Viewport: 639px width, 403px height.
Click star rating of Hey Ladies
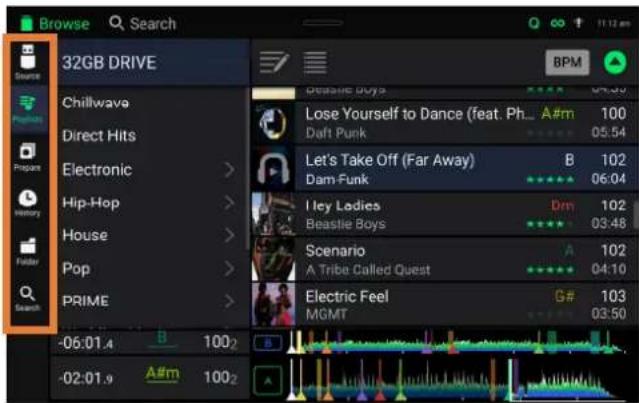tap(551, 224)
